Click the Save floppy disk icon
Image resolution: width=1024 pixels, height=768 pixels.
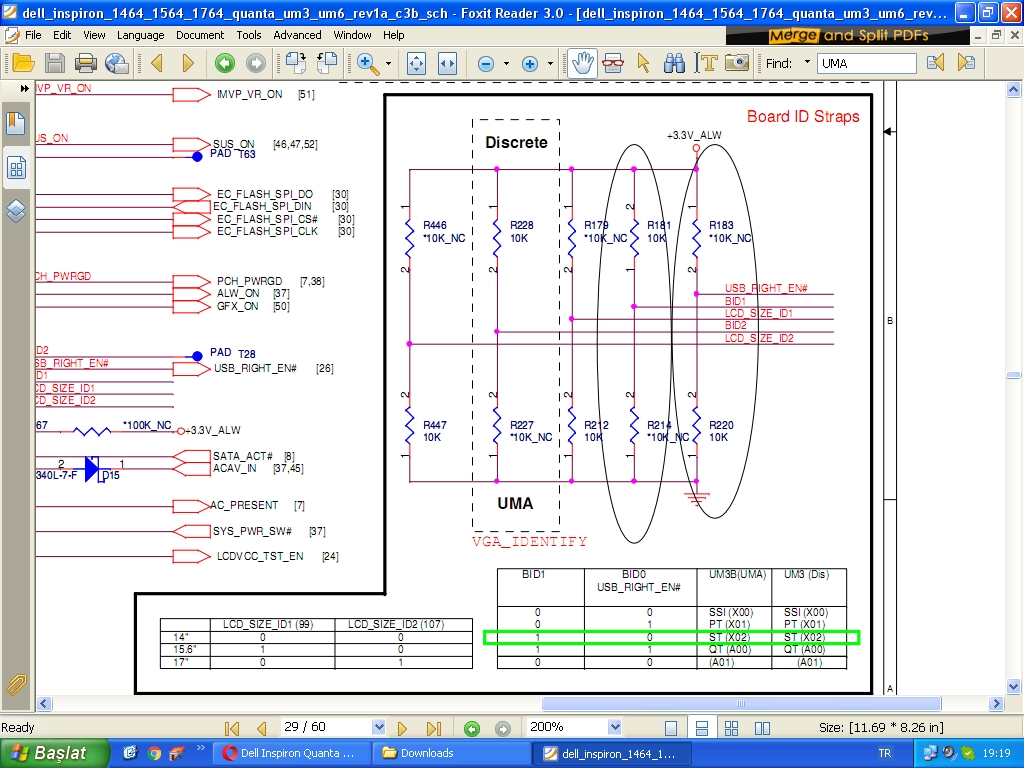coord(55,63)
